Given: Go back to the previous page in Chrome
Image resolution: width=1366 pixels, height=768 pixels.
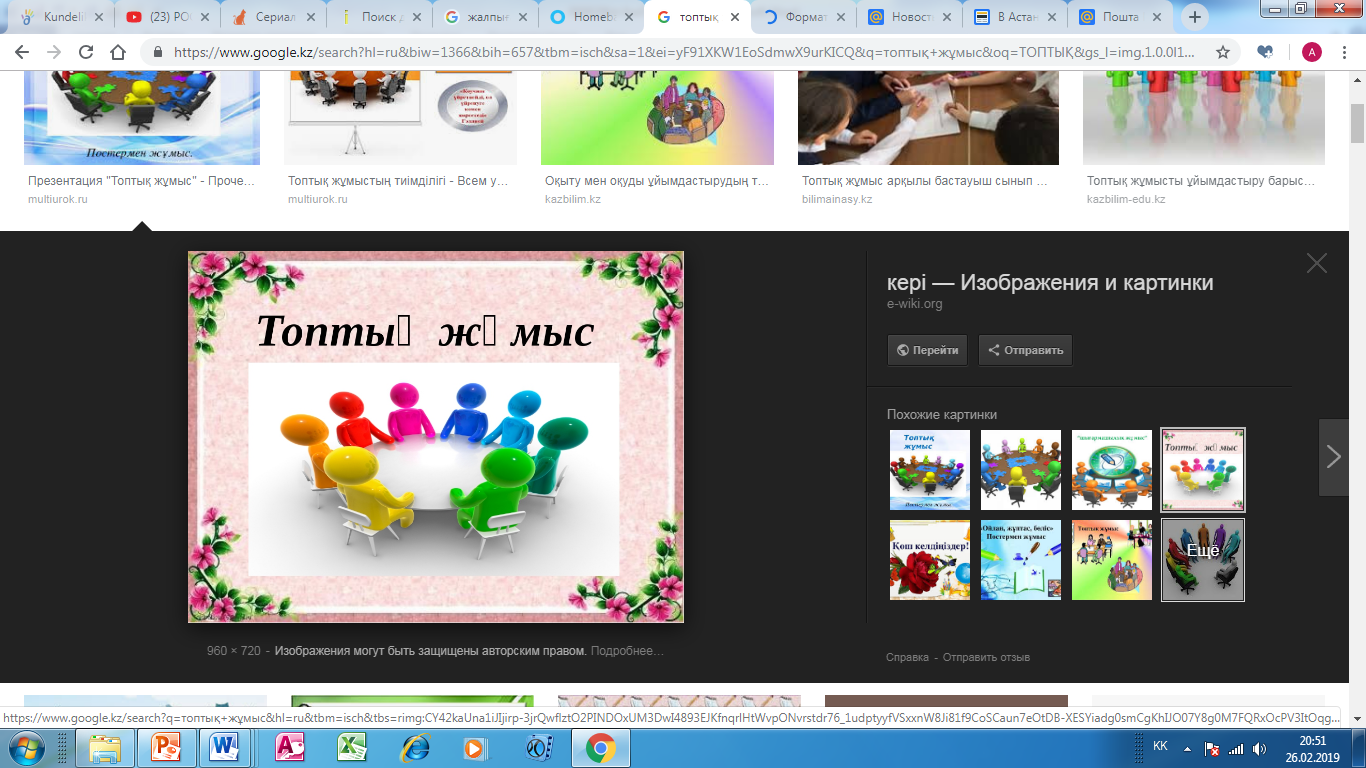Looking at the screenshot, I should pos(22,53).
